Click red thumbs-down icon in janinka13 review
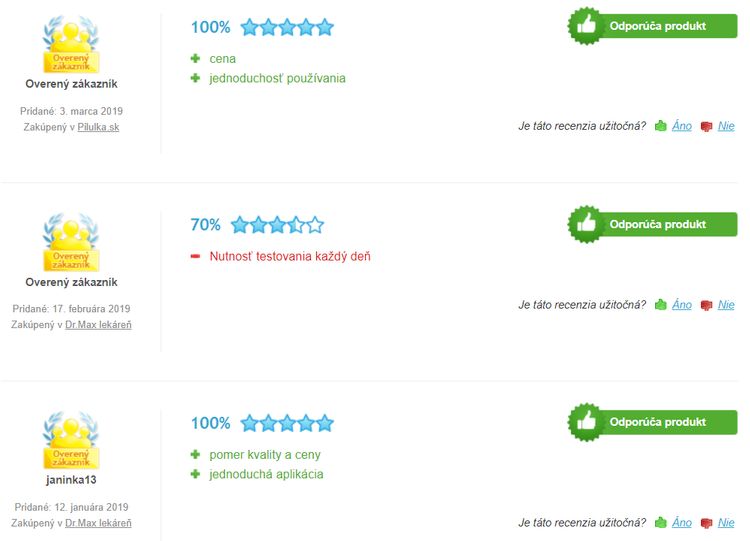This screenshot has height=541, width=750. click(706, 523)
